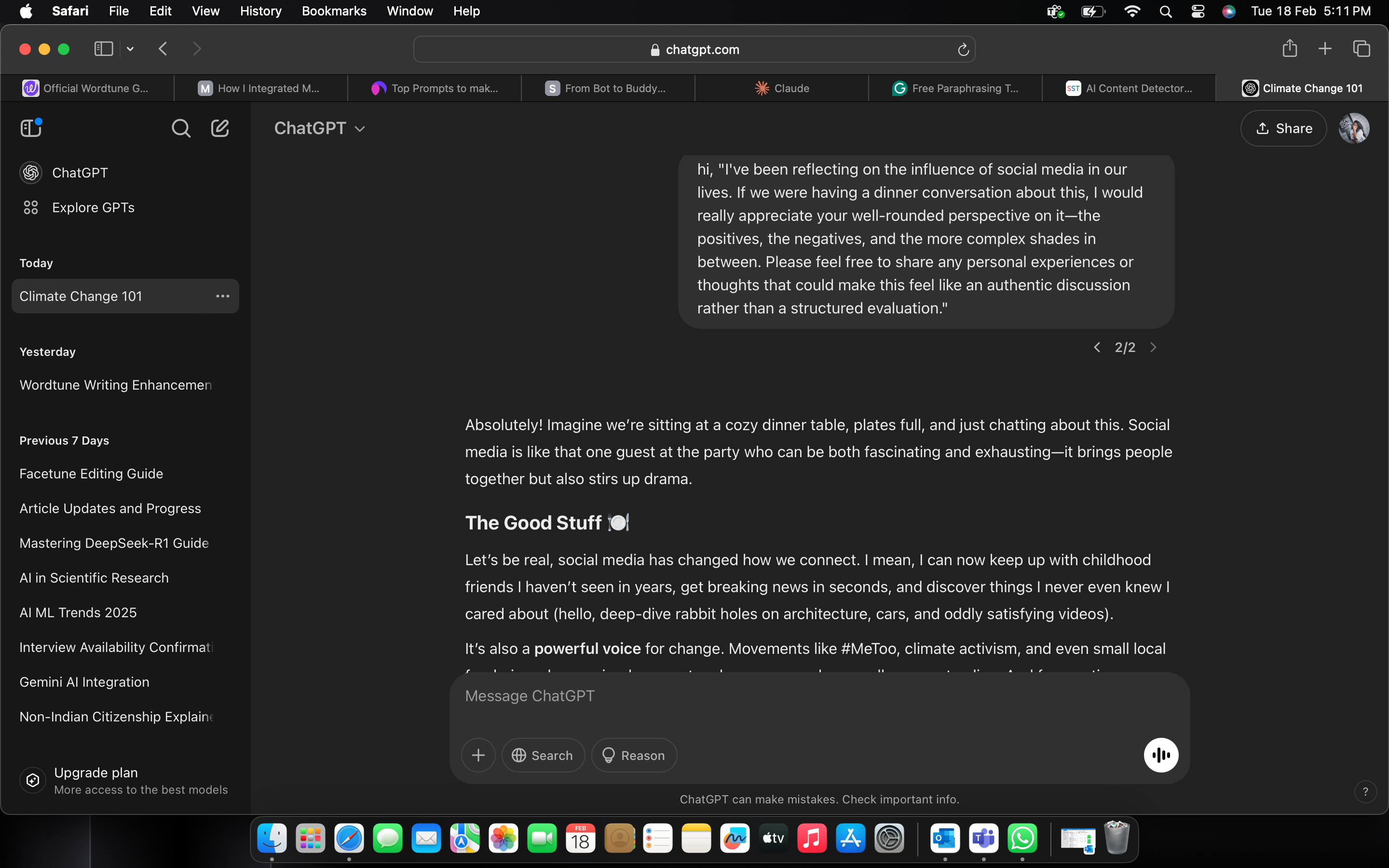Go back with Safari's back arrow
Screen dimensions: 1389x868
point(163,49)
